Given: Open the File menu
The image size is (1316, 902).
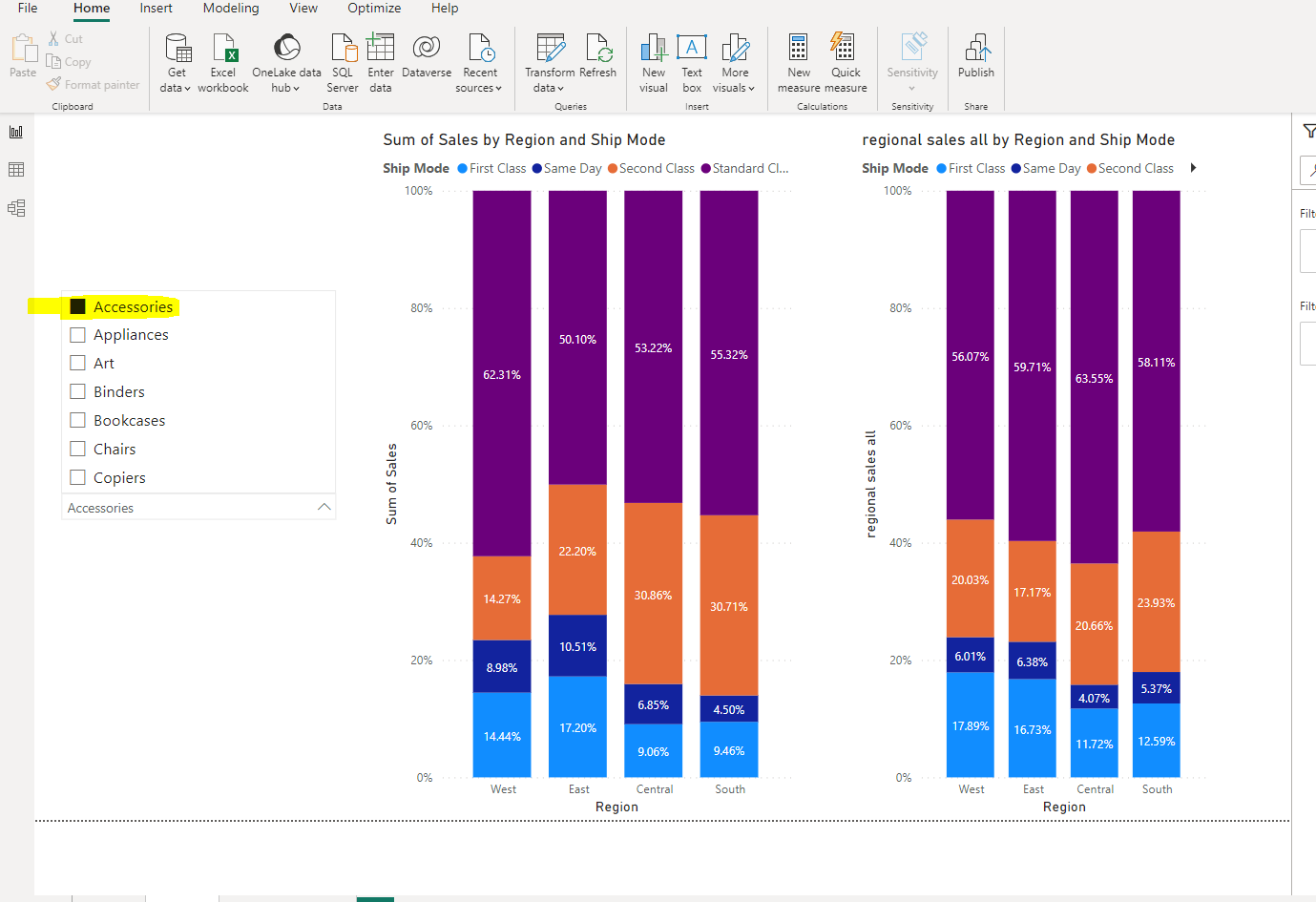Looking at the screenshot, I should tap(28, 9).
